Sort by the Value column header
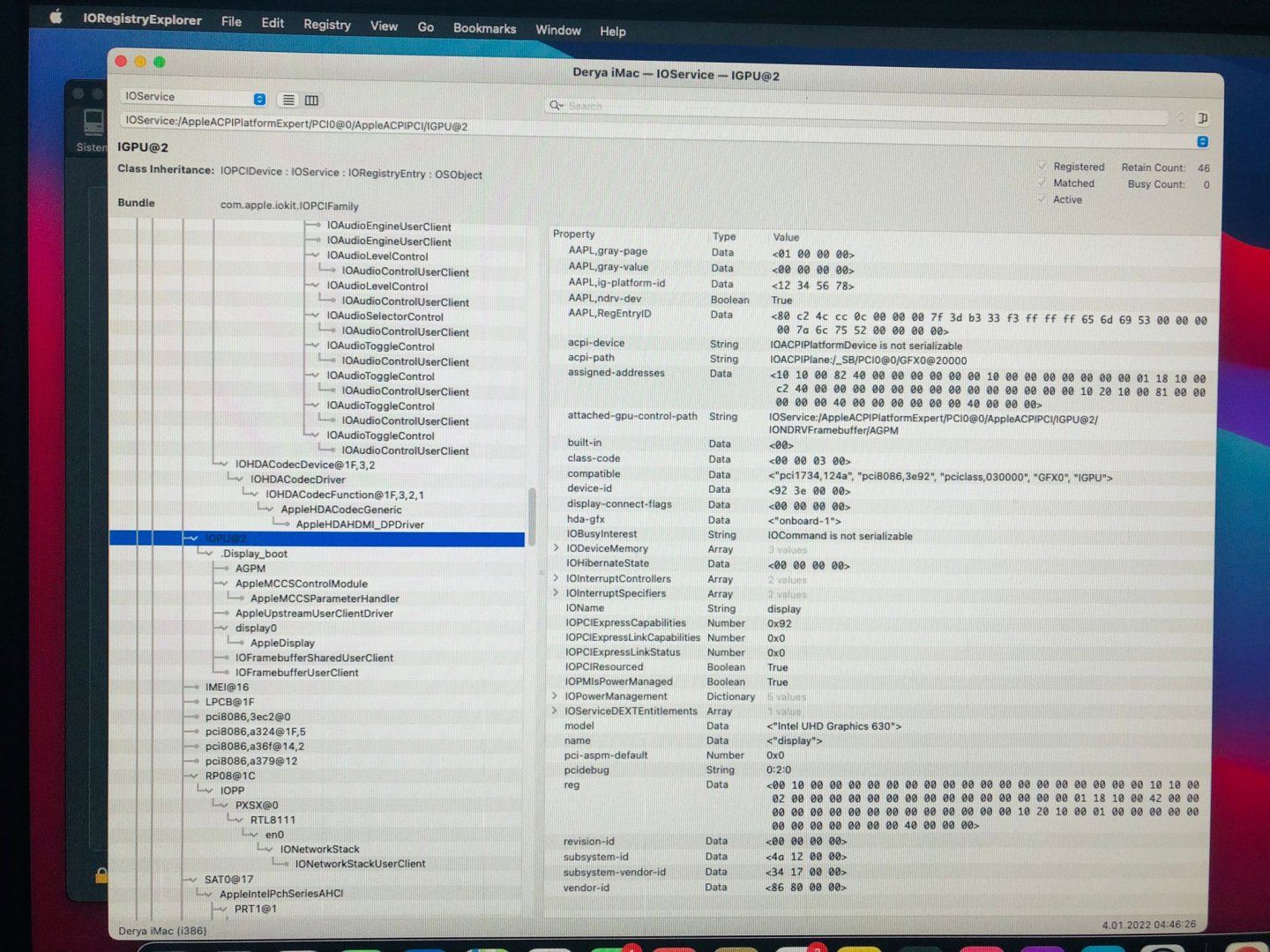This screenshot has width=1270, height=952. coord(786,237)
